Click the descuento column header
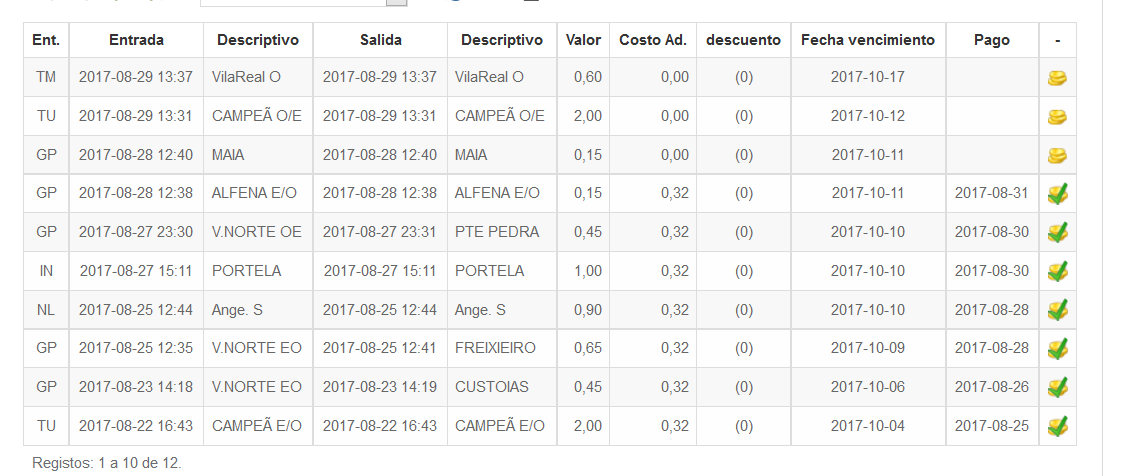 pos(744,40)
